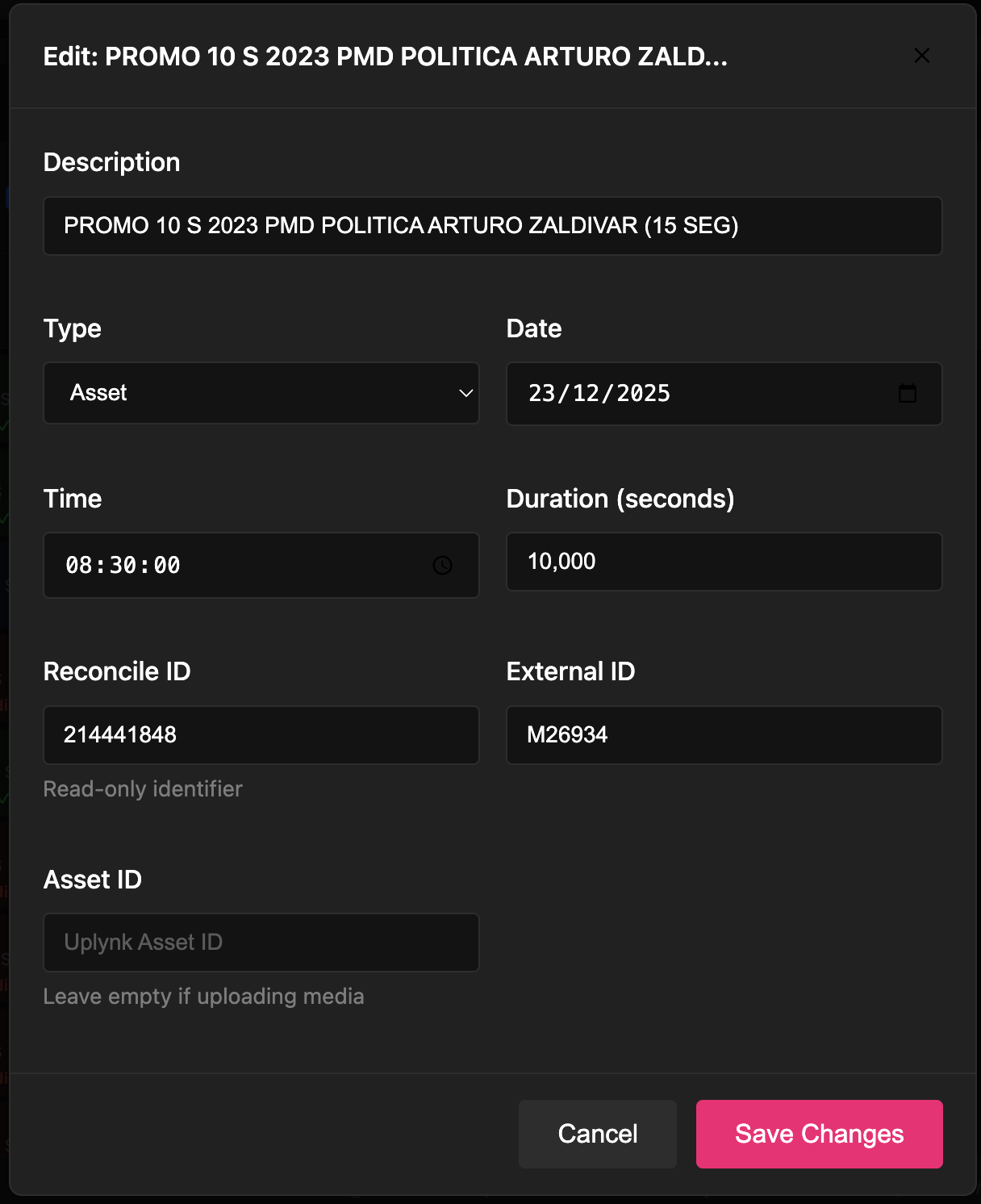Select the promo description text in Description
This screenshot has width=981, height=1204.
[x=401, y=226]
